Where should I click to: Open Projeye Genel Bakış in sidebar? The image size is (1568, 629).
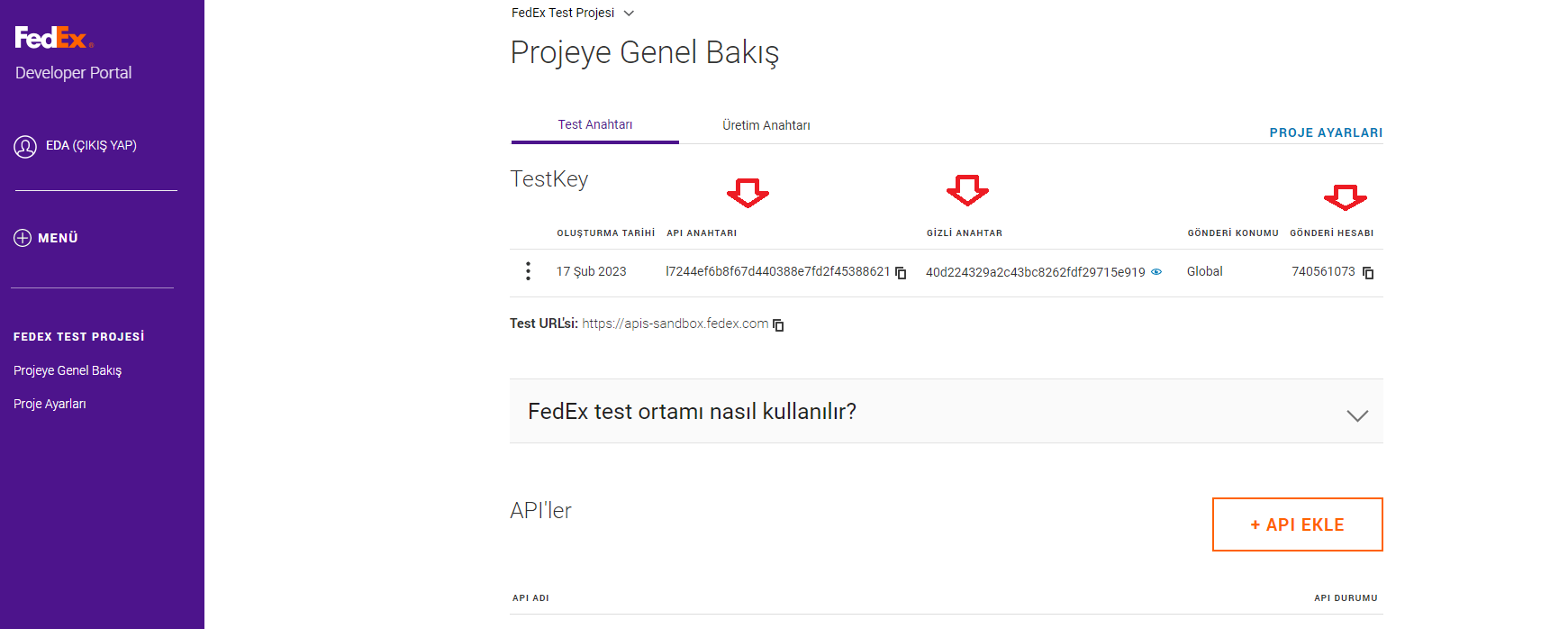pos(68,370)
